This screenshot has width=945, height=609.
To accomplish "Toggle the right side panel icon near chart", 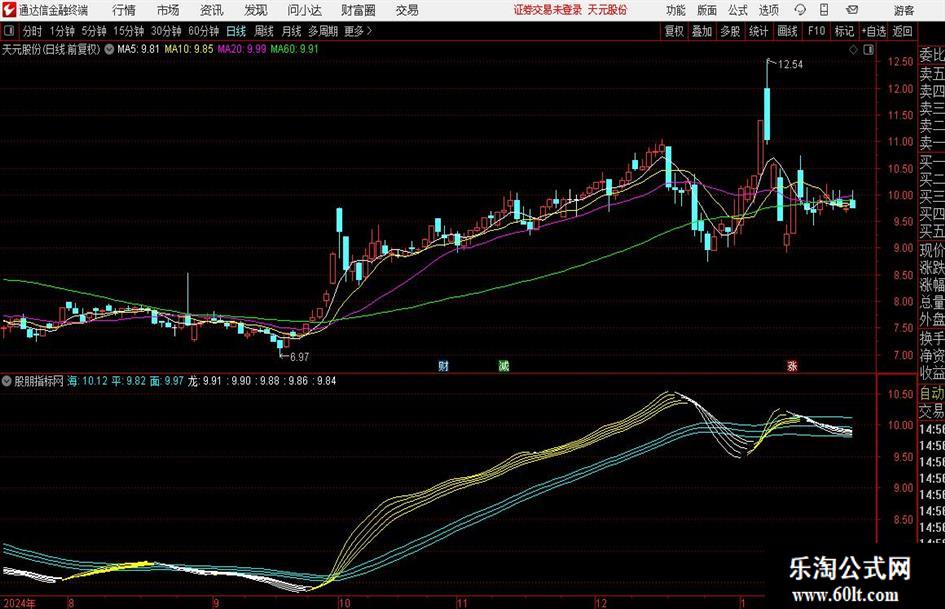I will tap(868, 50).
